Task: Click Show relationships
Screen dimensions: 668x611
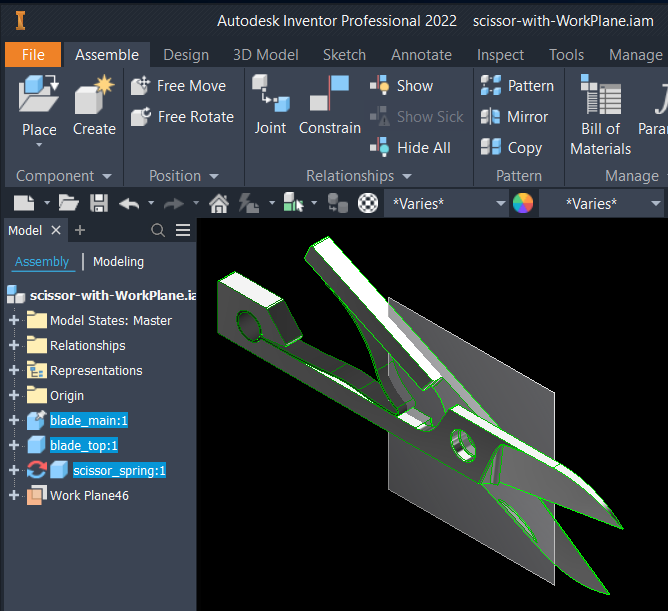Action: [401, 86]
